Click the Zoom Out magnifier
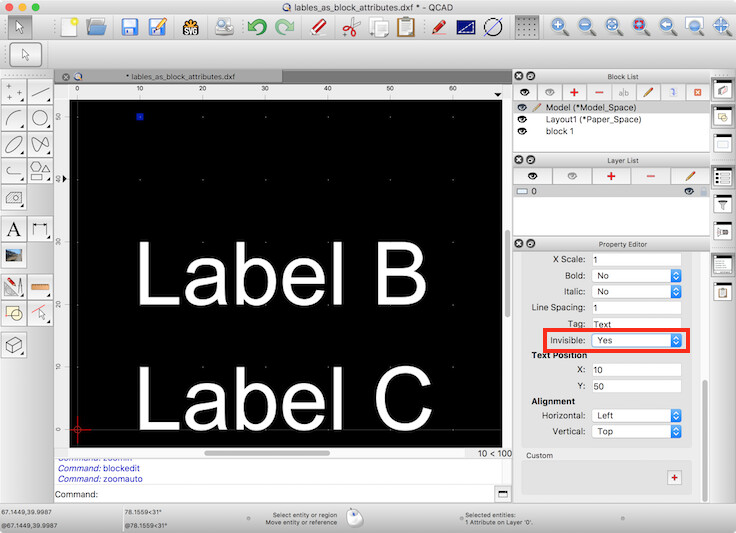 pyautogui.click(x=586, y=26)
